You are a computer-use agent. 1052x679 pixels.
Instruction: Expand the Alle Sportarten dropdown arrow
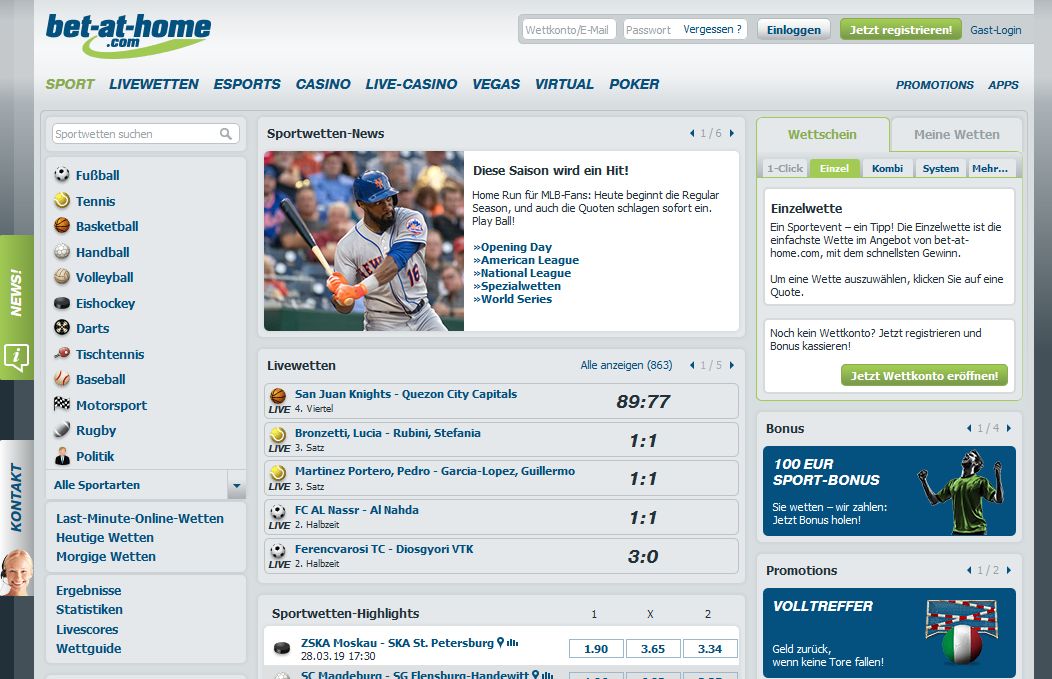click(236, 484)
